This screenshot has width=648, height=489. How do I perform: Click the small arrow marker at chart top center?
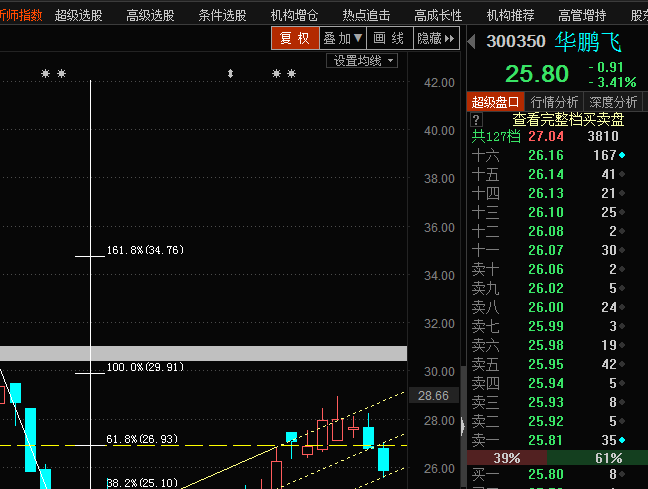click(231, 74)
